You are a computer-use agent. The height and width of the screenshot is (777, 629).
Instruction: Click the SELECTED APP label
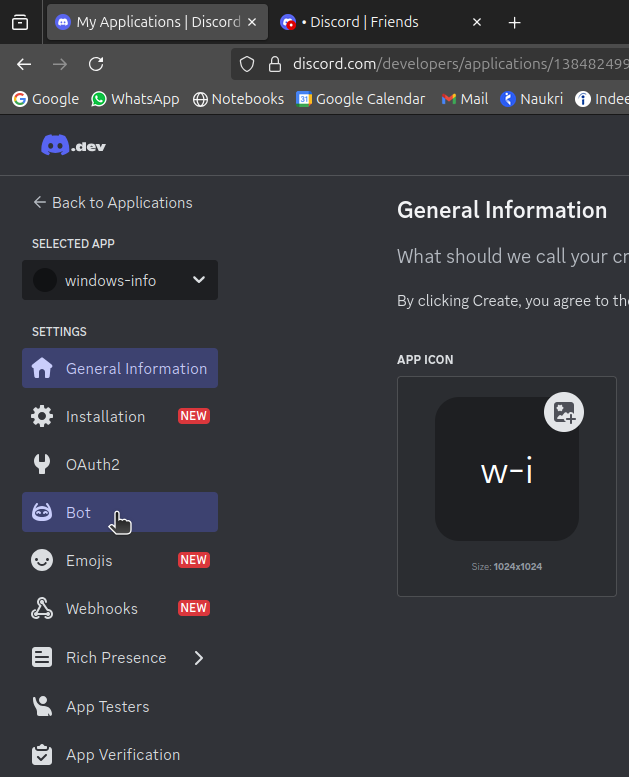tap(73, 244)
